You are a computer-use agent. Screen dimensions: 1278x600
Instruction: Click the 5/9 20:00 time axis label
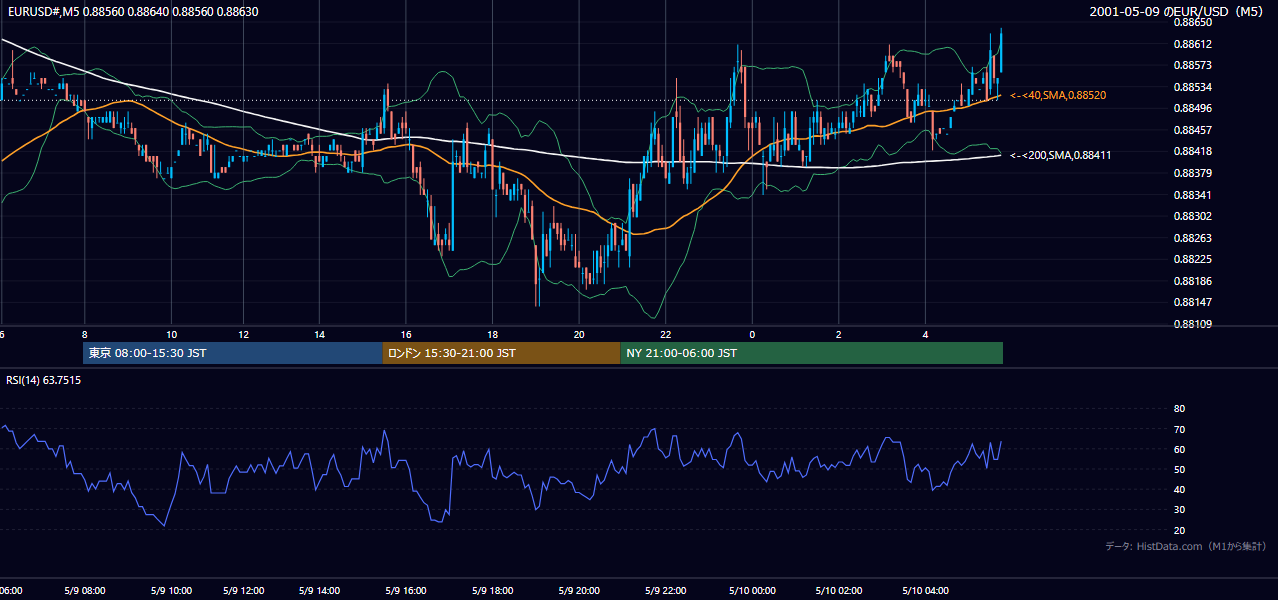(579, 591)
